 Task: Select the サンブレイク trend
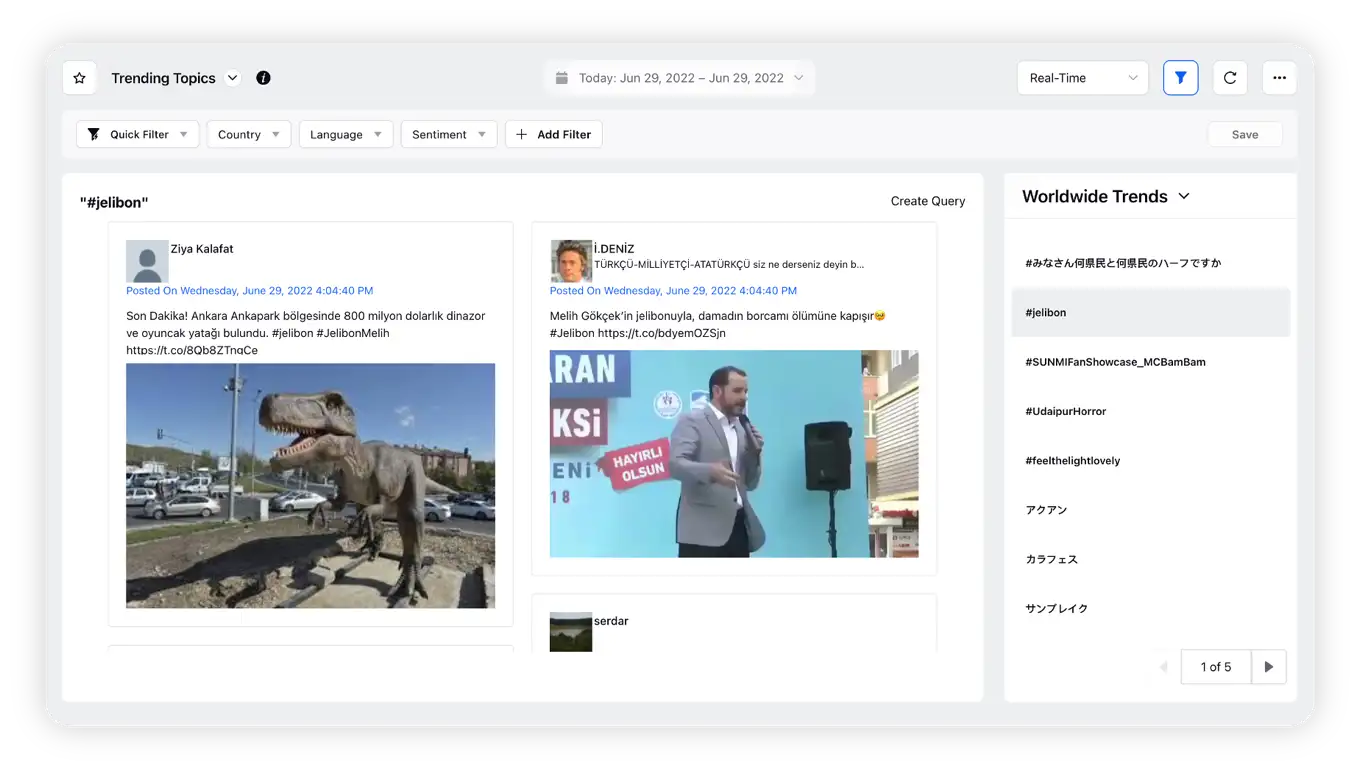click(x=1151, y=608)
